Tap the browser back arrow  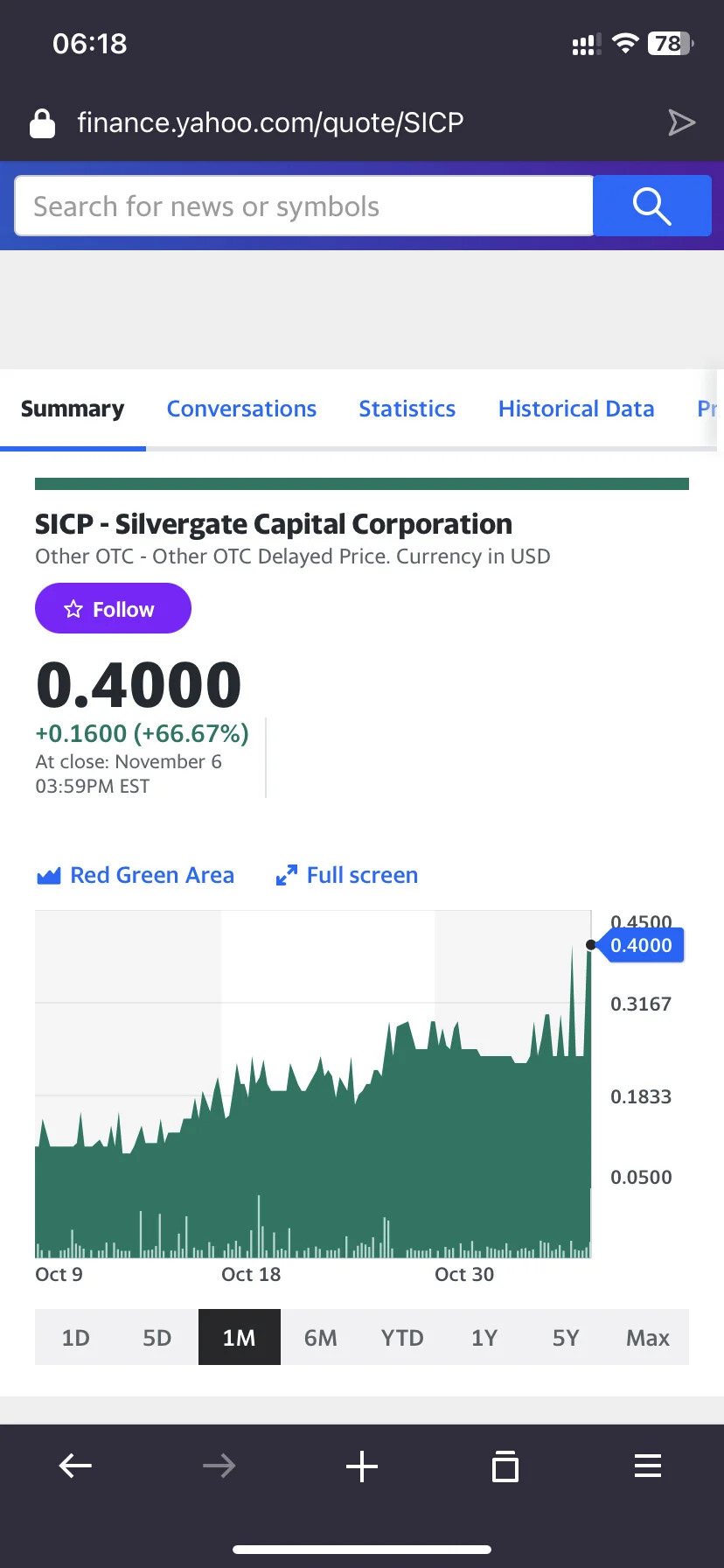pyautogui.click(x=75, y=1466)
